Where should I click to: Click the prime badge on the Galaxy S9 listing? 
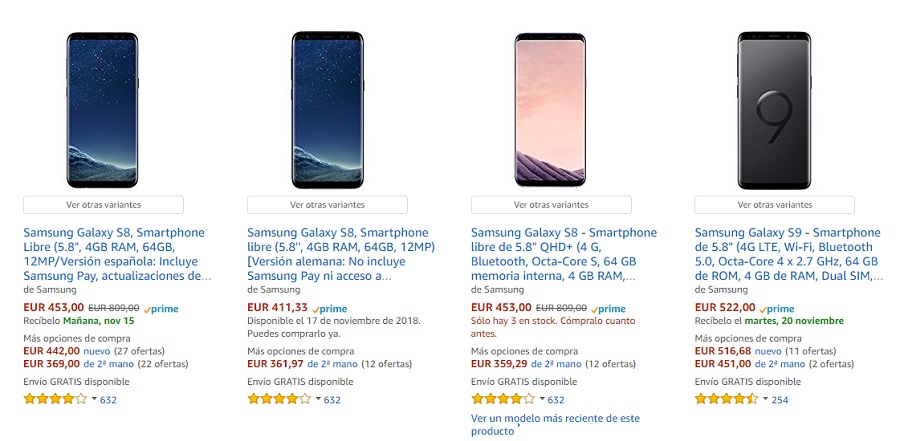tap(777, 309)
